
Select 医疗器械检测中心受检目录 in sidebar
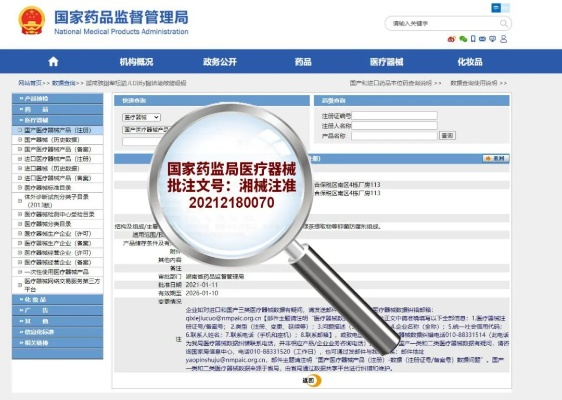[x=57, y=214]
